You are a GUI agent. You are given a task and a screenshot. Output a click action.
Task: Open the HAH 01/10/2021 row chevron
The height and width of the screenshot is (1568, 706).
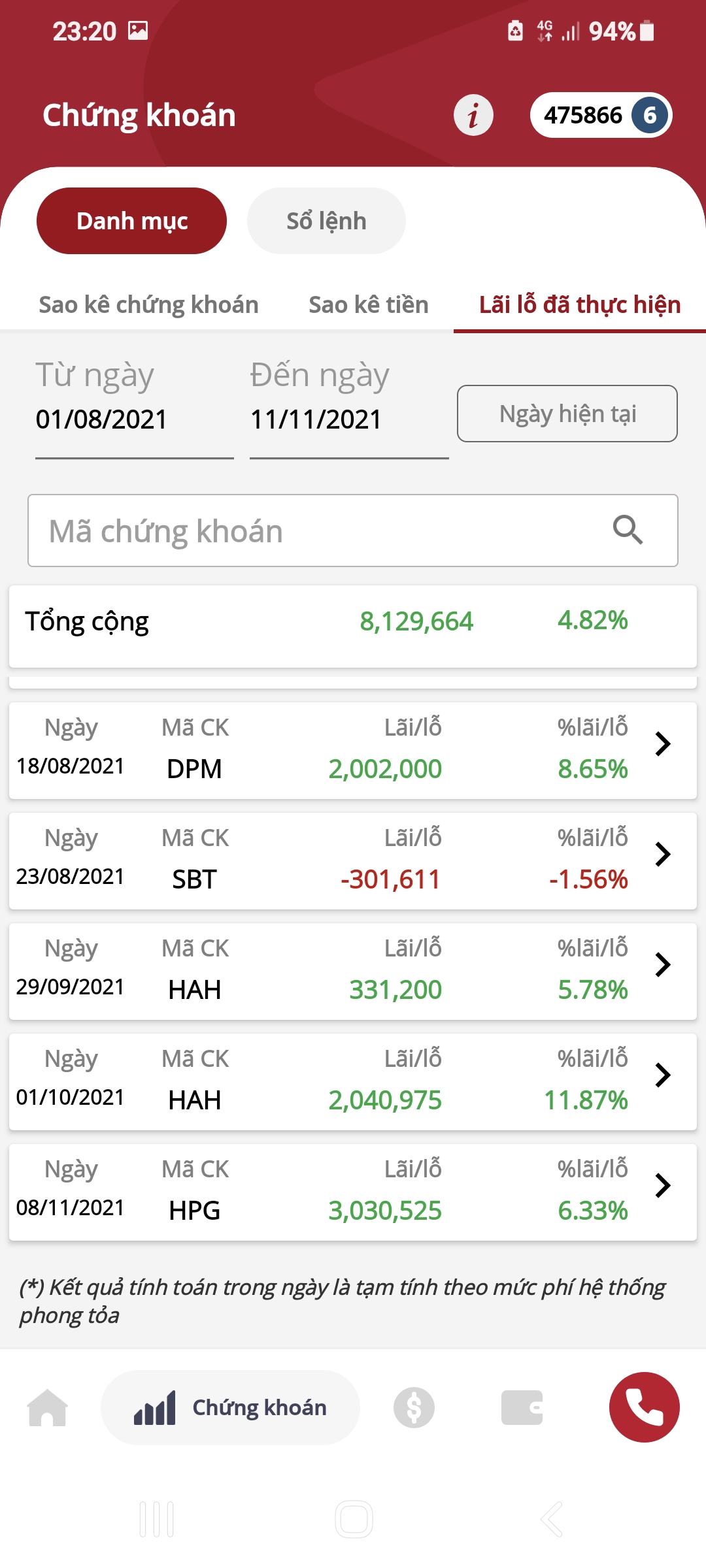(x=663, y=1075)
